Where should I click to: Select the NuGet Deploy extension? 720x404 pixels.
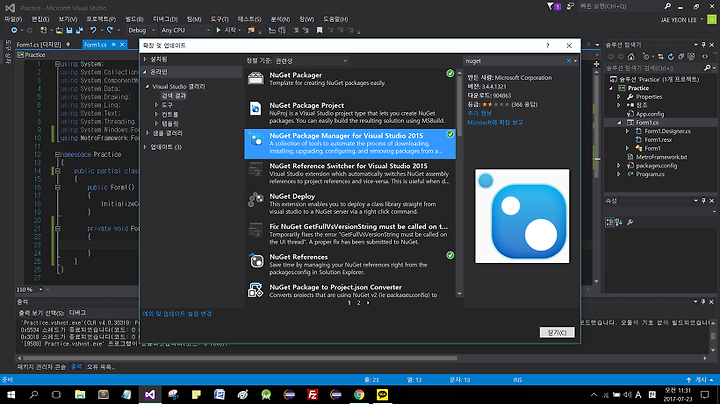(x=350, y=204)
